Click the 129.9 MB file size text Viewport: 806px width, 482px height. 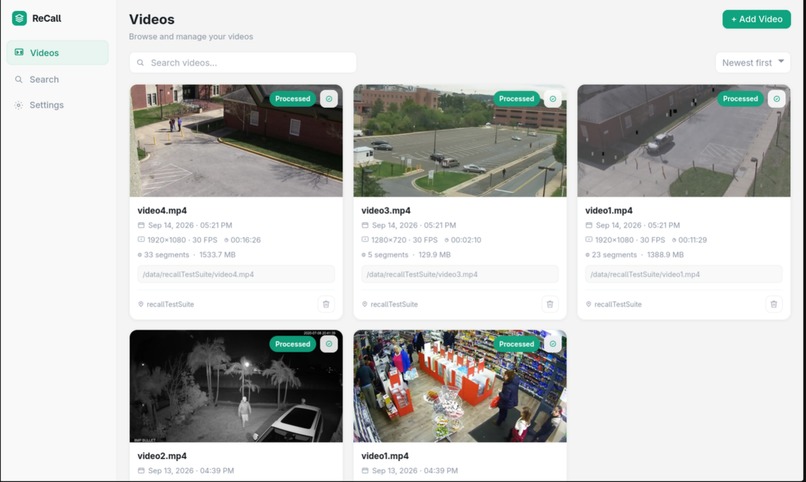(x=434, y=255)
